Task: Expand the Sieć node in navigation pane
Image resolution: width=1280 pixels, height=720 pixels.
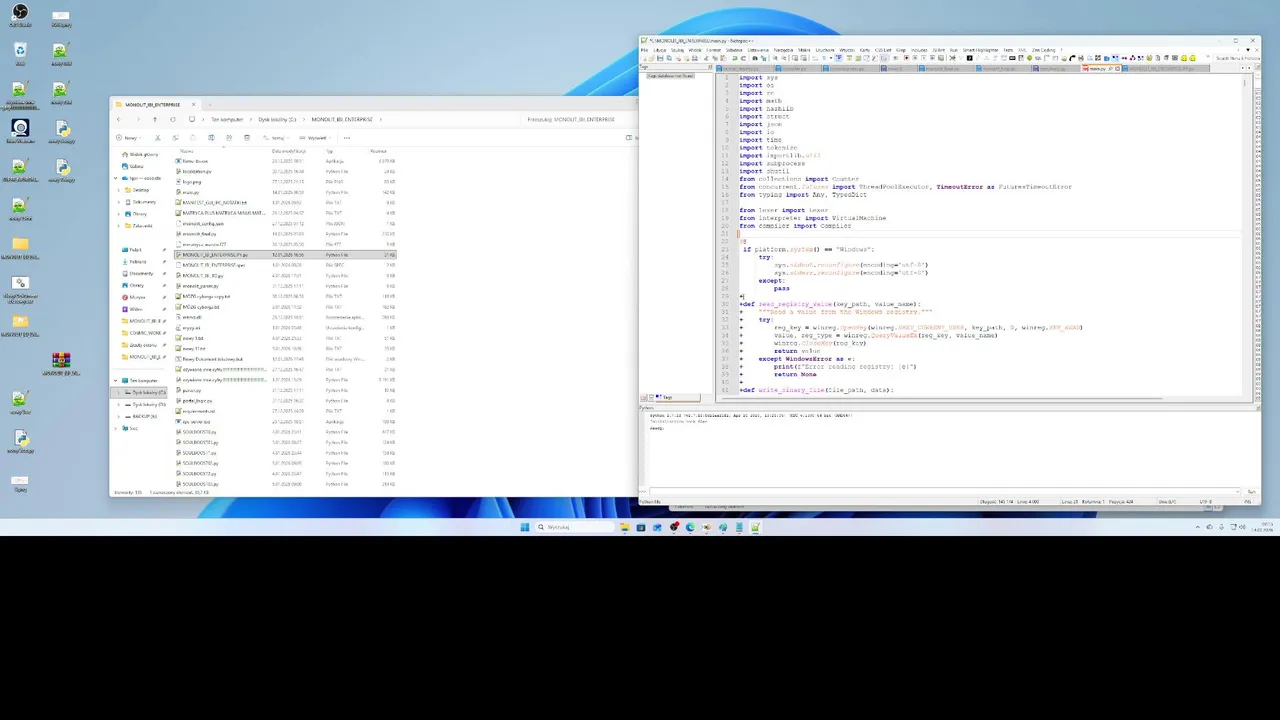Action: 115,428
